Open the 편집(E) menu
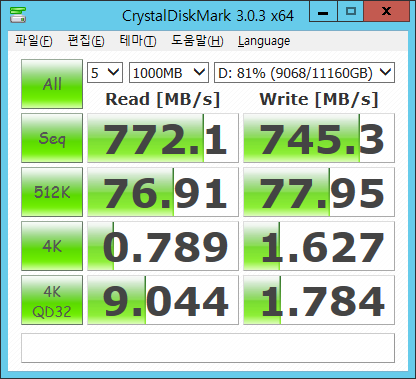 coord(86,41)
